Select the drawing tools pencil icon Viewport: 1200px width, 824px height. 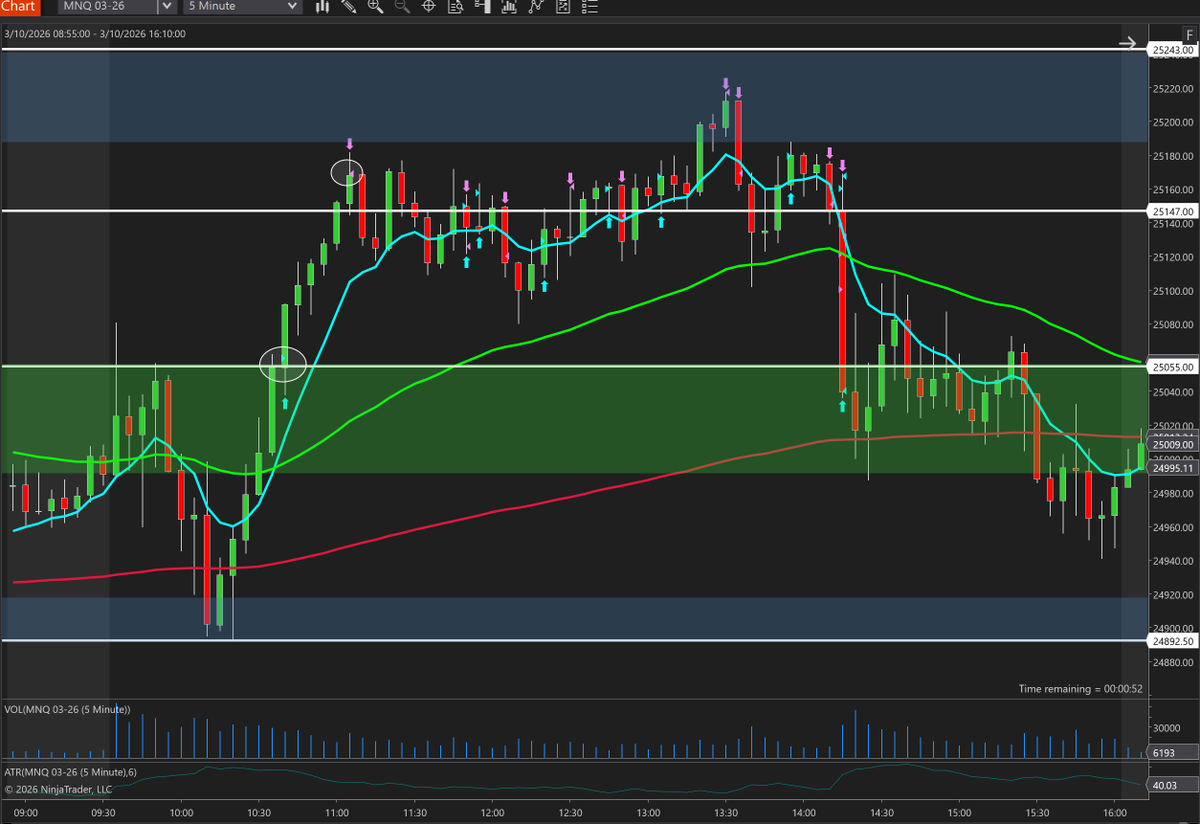click(349, 6)
